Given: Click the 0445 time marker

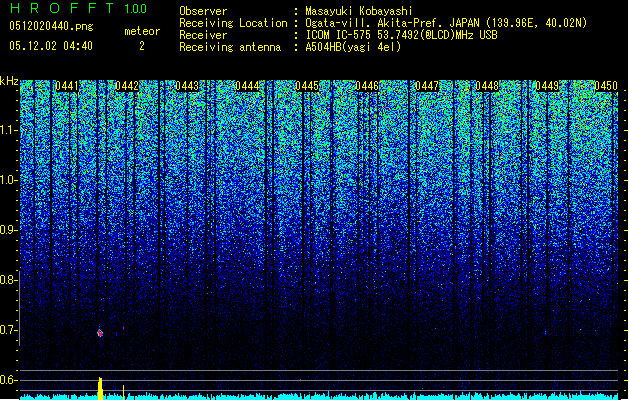Looking at the screenshot, I should click(307, 86).
